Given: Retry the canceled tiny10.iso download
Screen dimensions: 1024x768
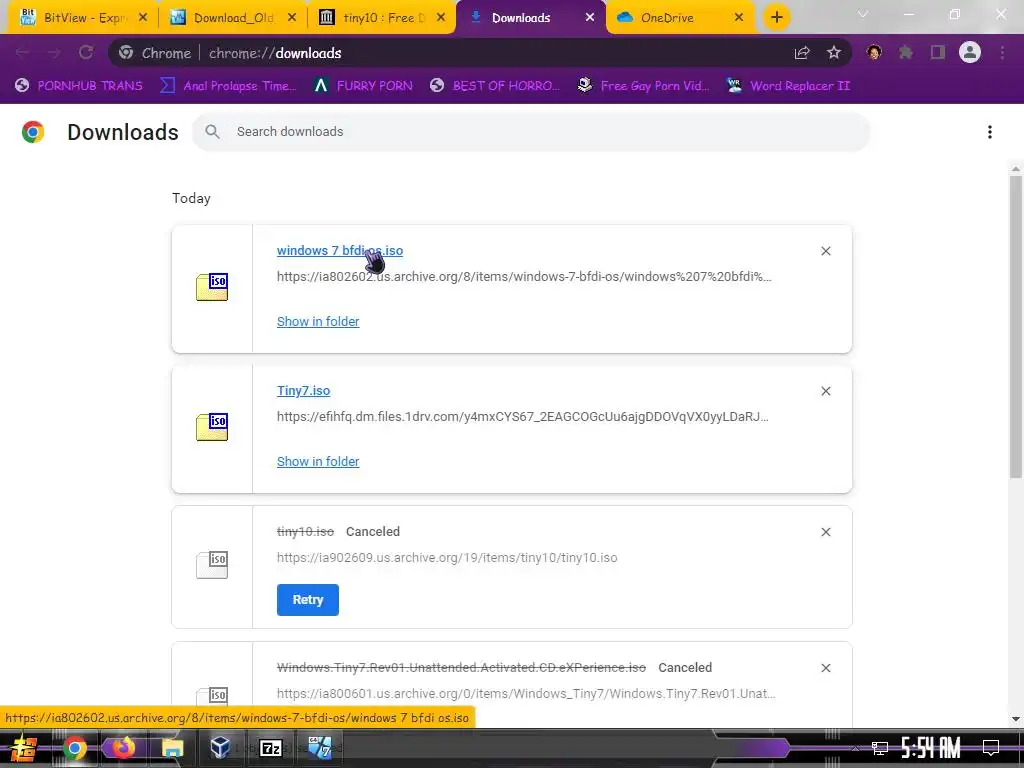Looking at the screenshot, I should (x=308, y=600).
